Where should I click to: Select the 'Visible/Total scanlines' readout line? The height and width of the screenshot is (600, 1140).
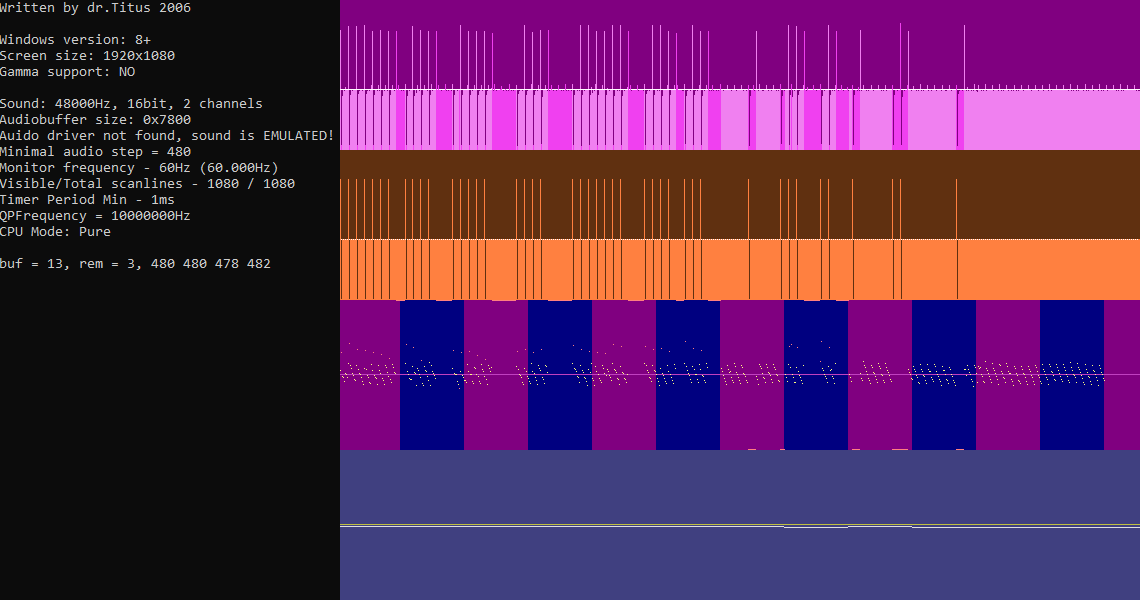point(147,184)
